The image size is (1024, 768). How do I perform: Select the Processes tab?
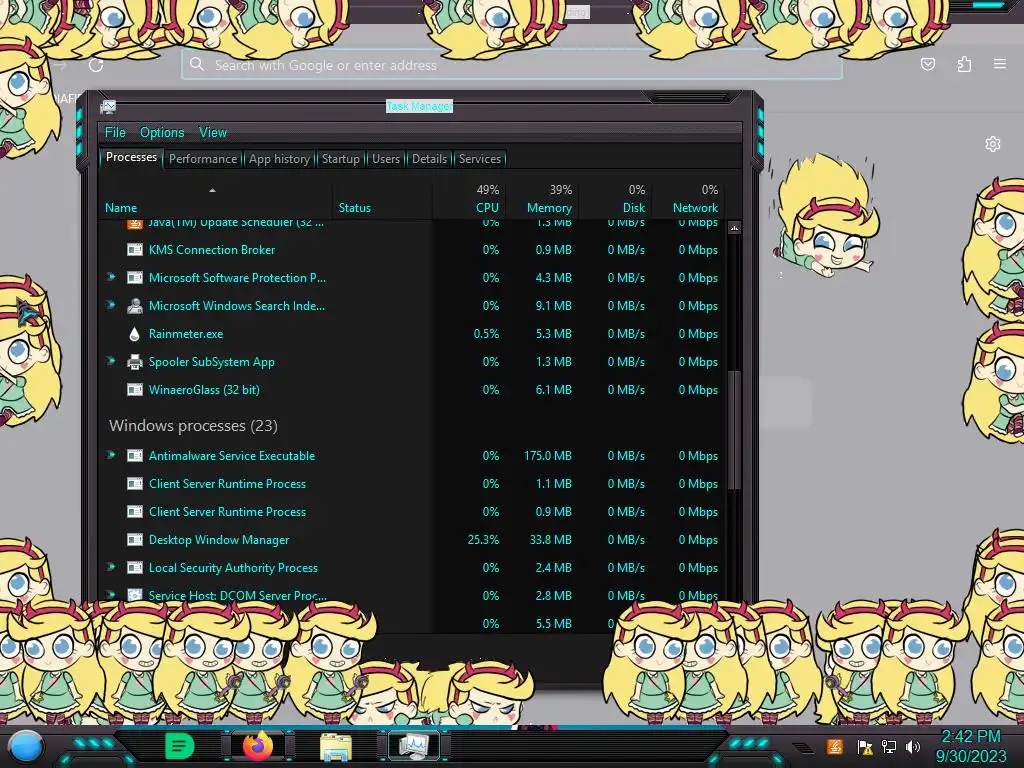click(131, 157)
